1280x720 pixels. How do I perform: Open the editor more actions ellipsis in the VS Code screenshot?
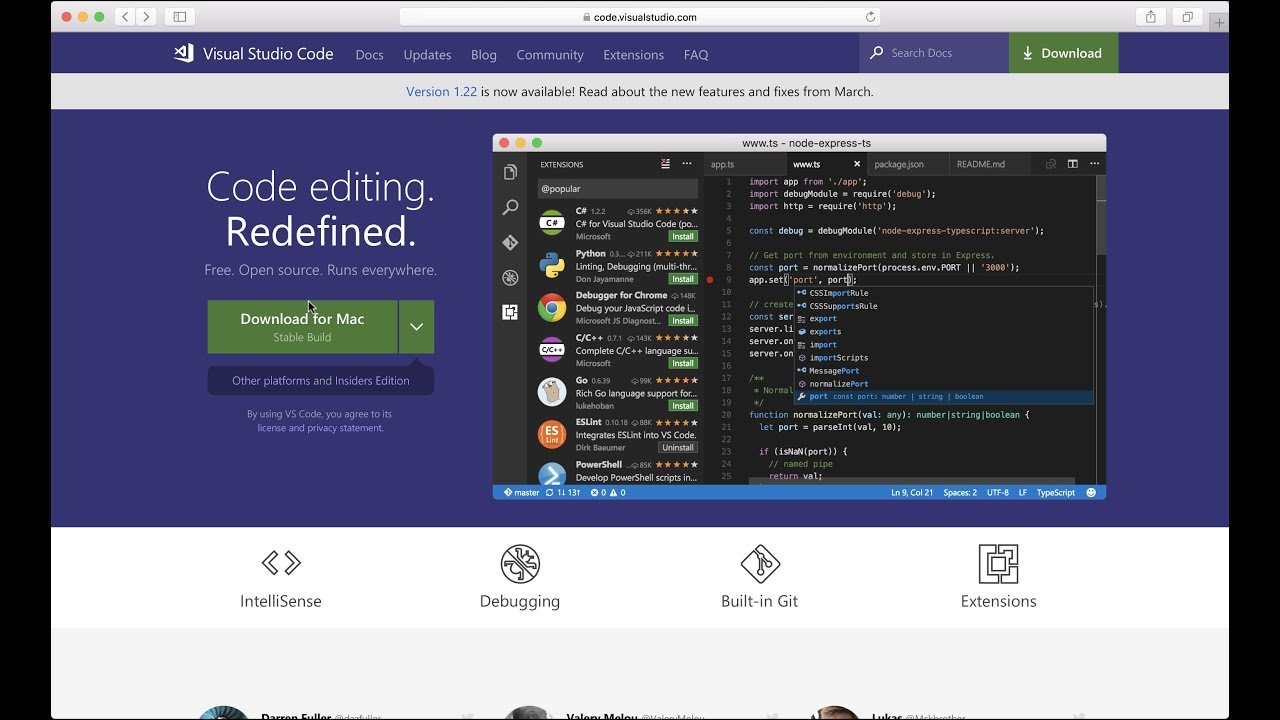(1093, 164)
